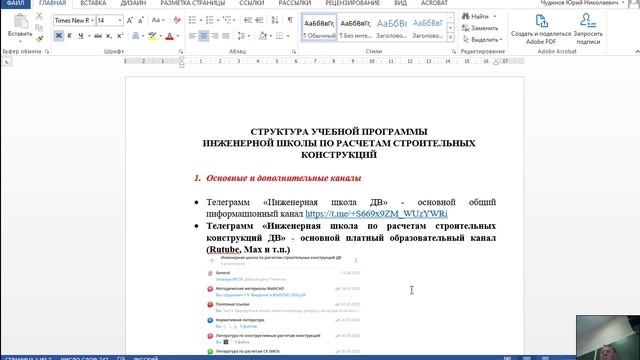The height and width of the screenshot is (360, 640).
Task: Collapse the ribbon with the up arrow
Action: [x=637, y=51]
